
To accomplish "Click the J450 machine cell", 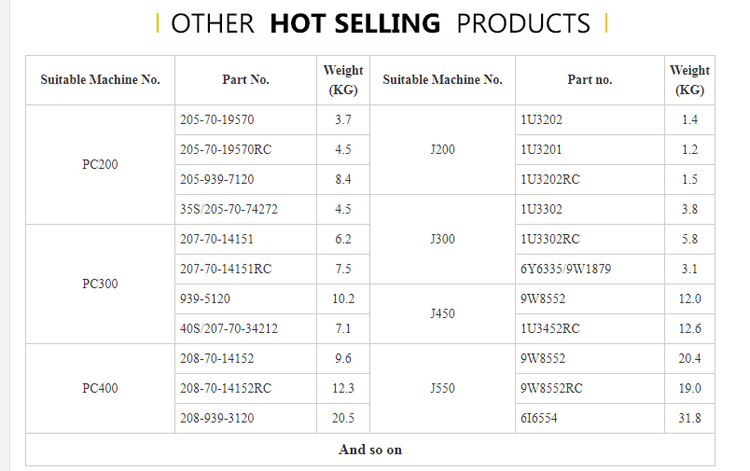I will click(x=442, y=314).
